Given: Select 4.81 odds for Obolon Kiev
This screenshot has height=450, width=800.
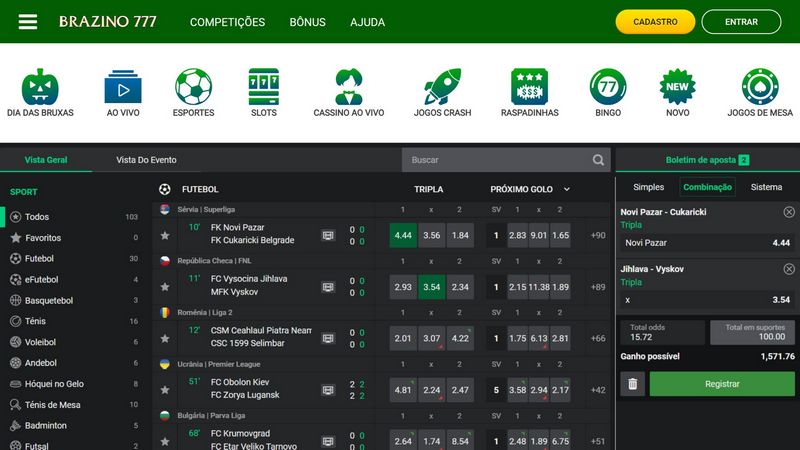Looking at the screenshot, I should (x=403, y=390).
